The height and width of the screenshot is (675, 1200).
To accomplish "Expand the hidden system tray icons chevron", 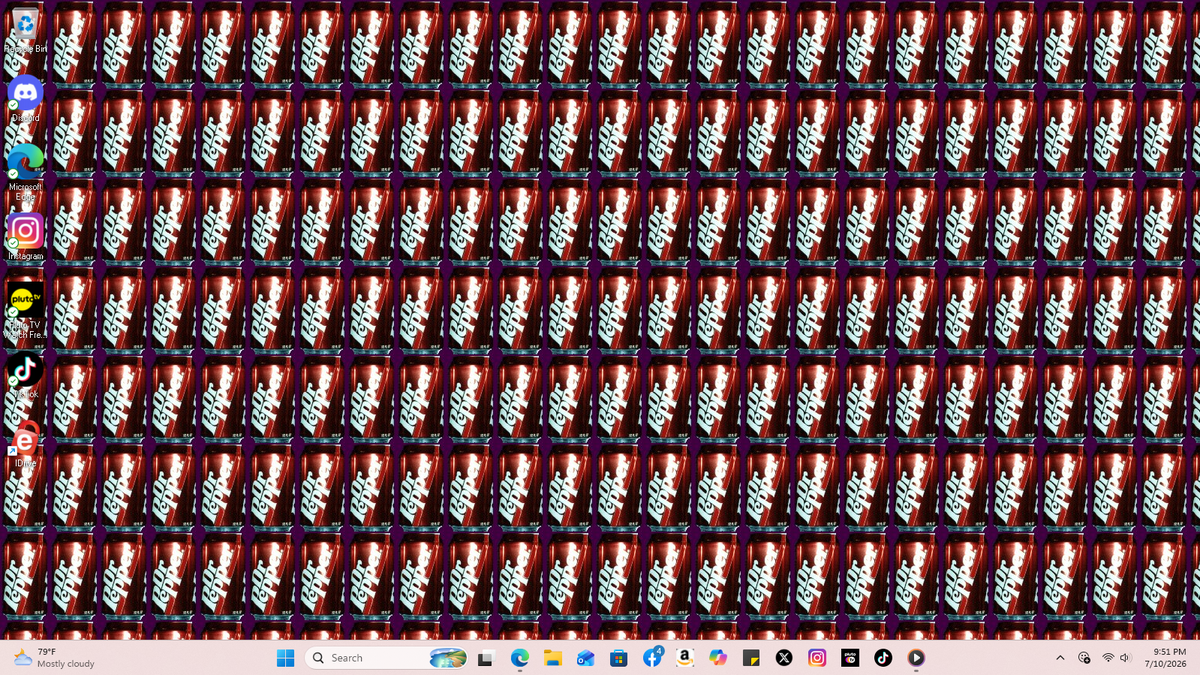I will coord(1060,658).
